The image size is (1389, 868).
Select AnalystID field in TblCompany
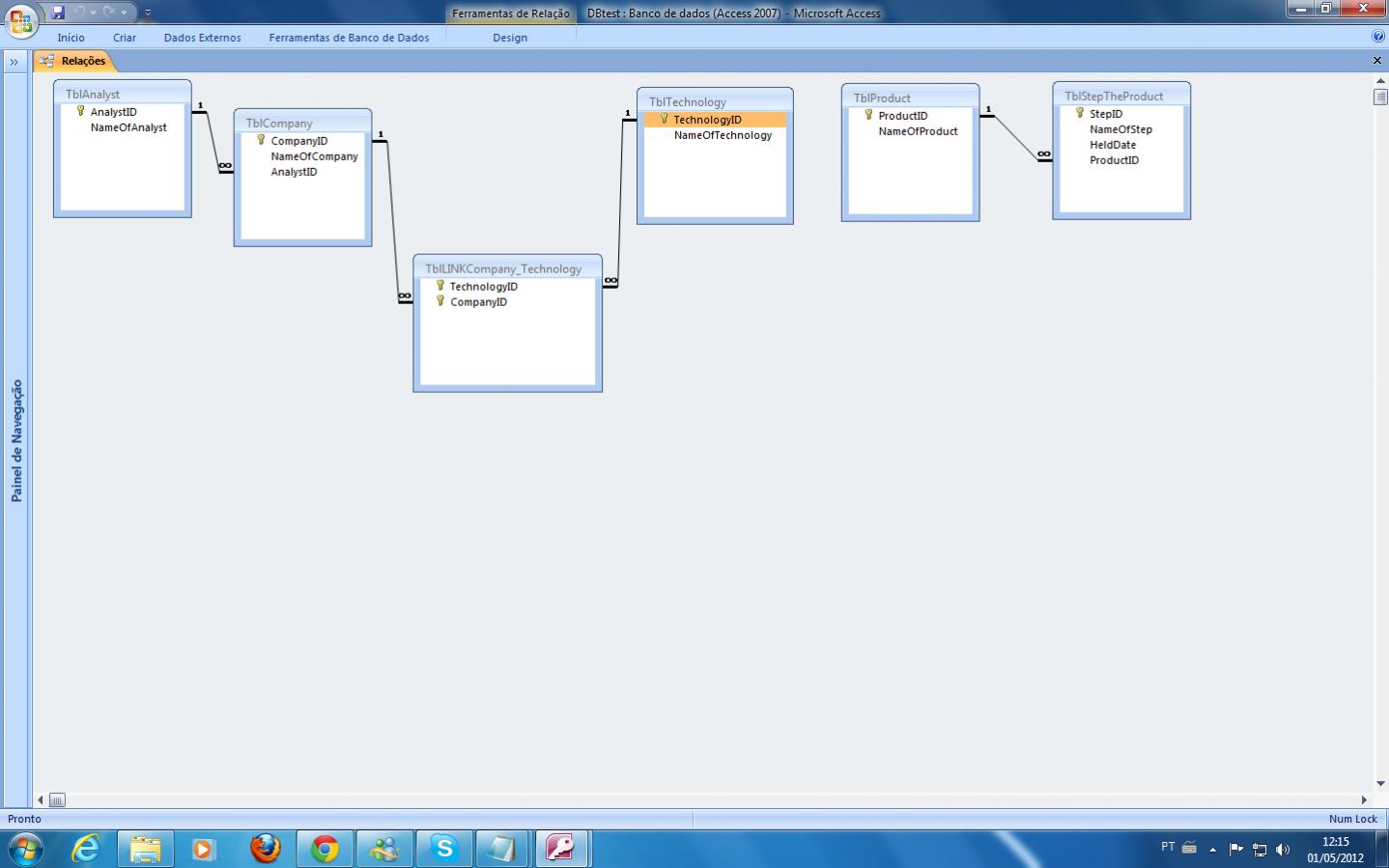[294, 172]
